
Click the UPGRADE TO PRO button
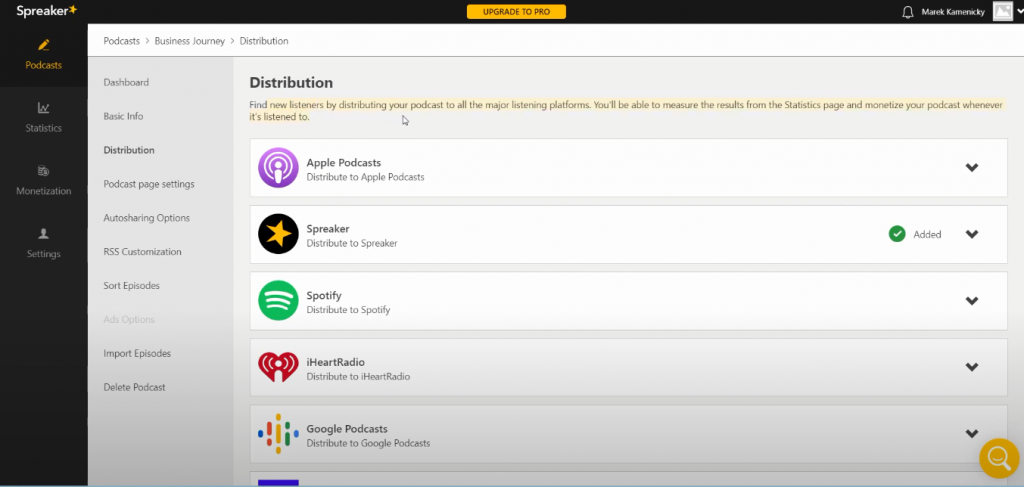pyautogui.click(x=516, y=12)
